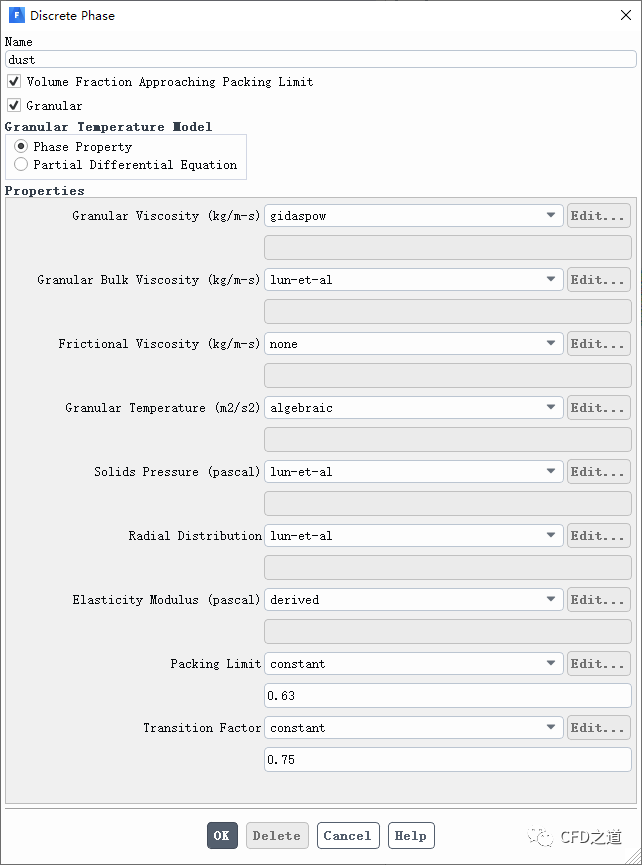Click the Name field containing dust

[x=320, y=60]
